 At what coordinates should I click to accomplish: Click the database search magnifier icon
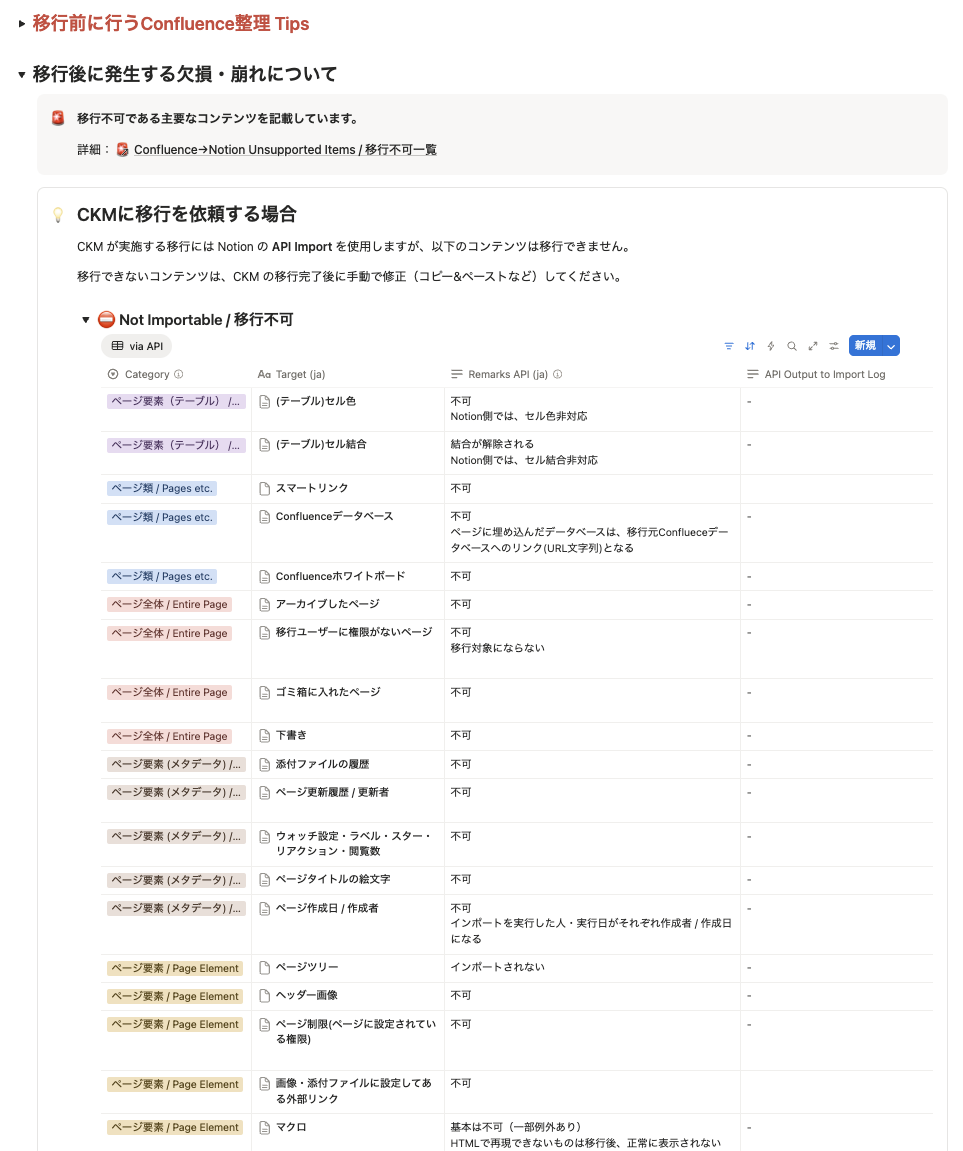792,346
